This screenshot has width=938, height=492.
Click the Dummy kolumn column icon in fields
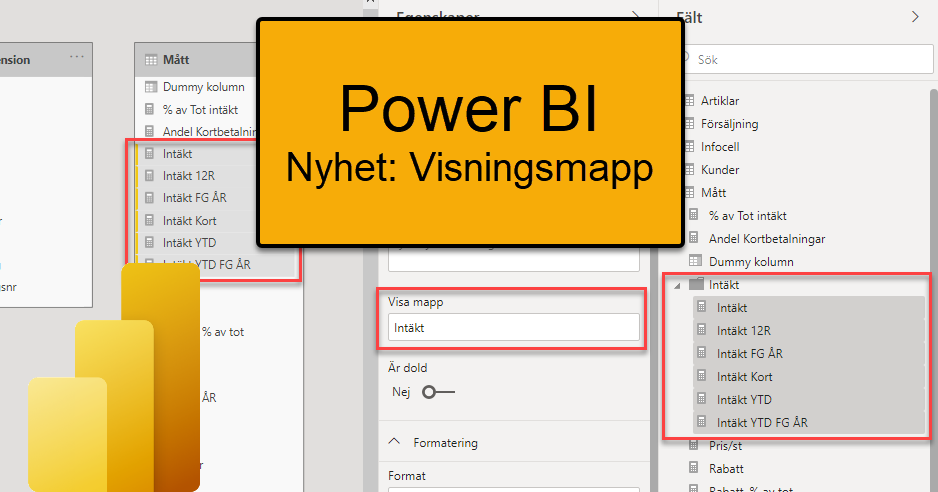pyautogui.click(x=696, y=262)
